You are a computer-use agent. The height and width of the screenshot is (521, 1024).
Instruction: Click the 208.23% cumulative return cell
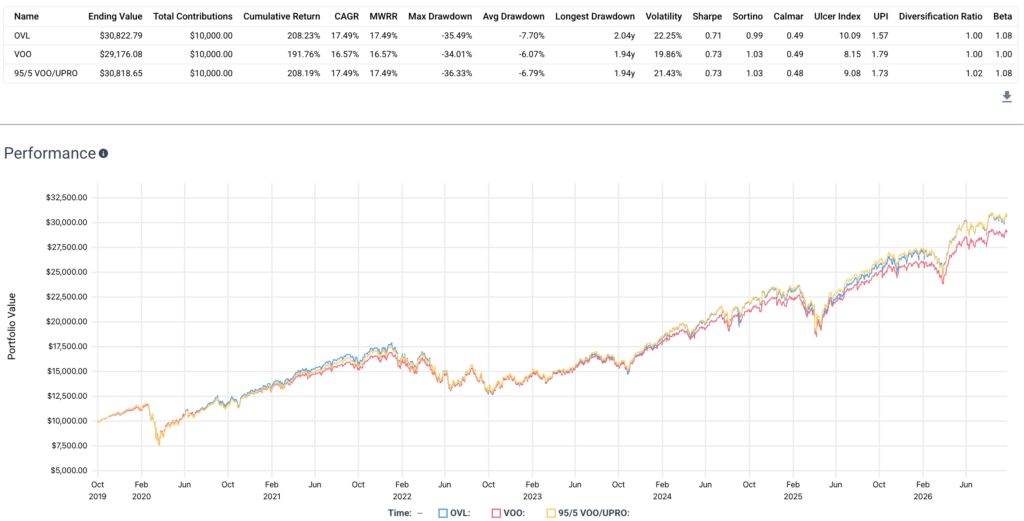pyautogui.click(x=304, y=36)
